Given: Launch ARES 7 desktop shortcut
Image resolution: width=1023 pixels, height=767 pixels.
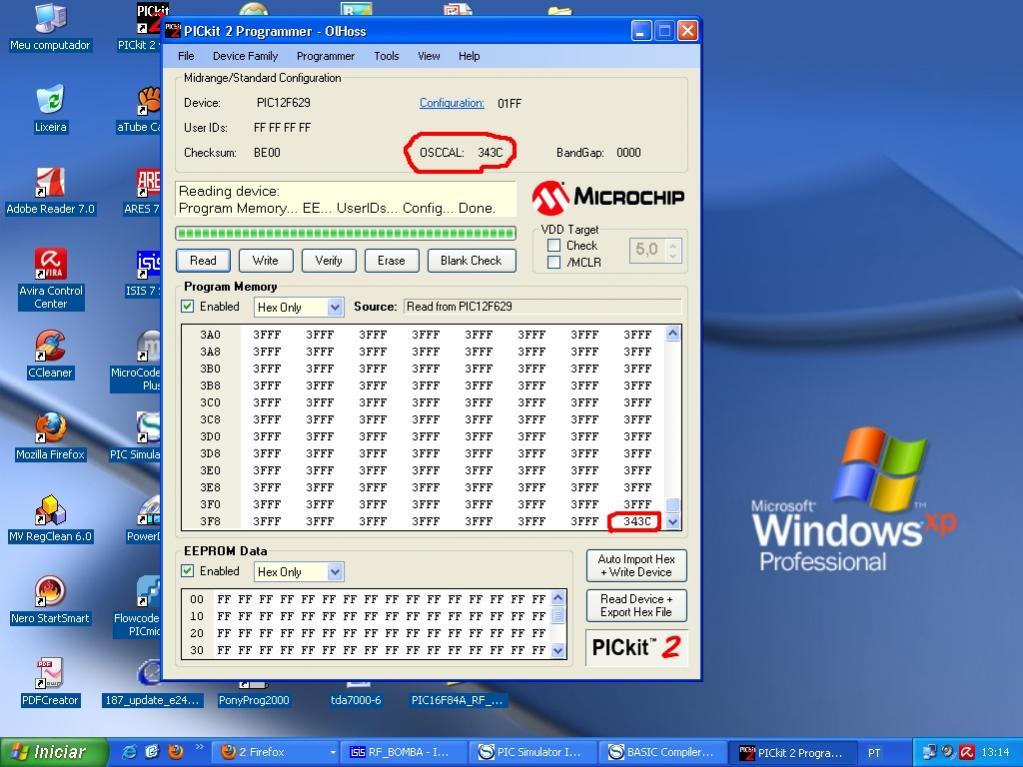Looking at the screenshot, I should pos(144,190).
